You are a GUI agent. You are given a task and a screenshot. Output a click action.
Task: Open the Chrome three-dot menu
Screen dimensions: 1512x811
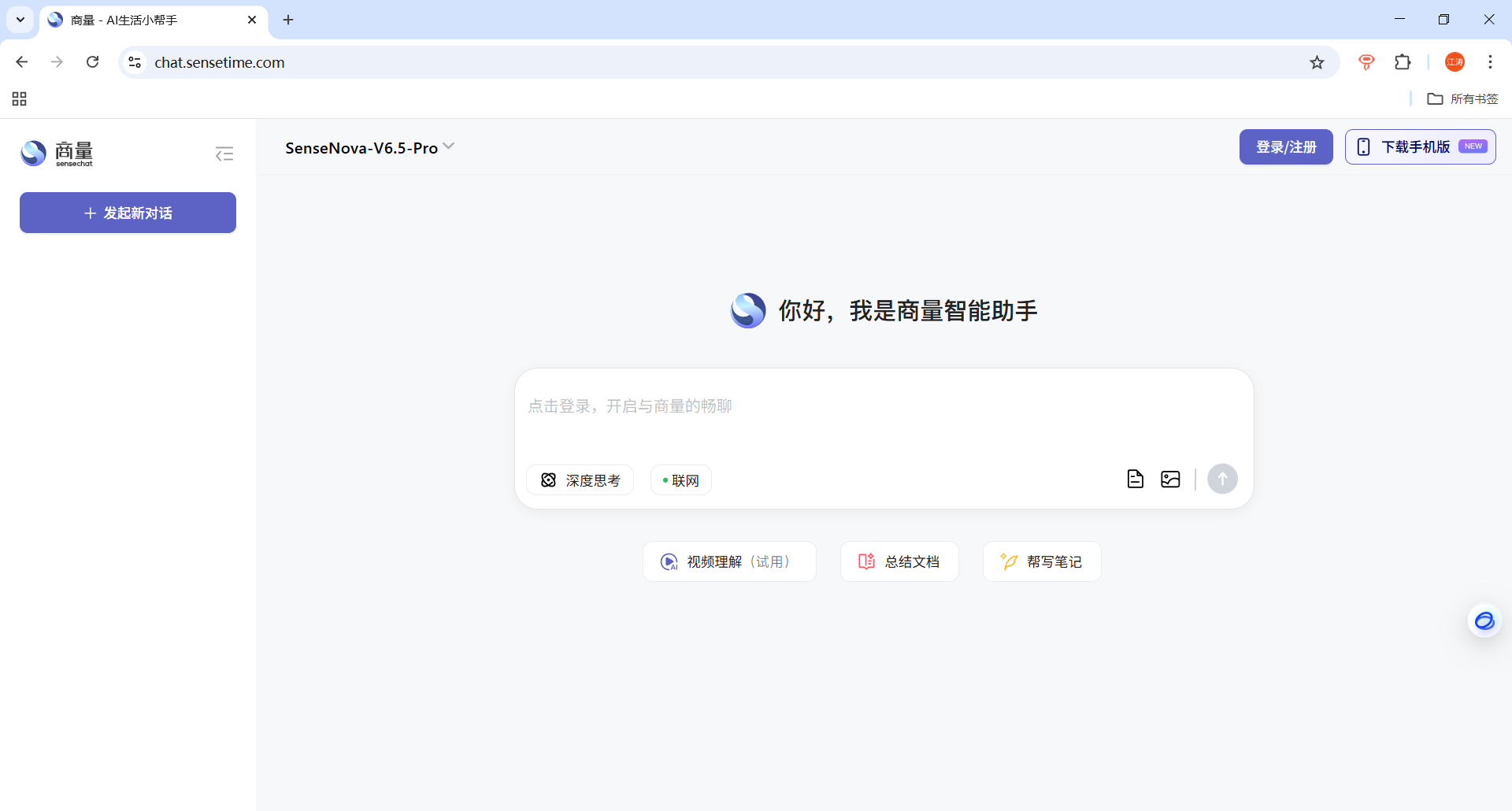pos(1490,62)
